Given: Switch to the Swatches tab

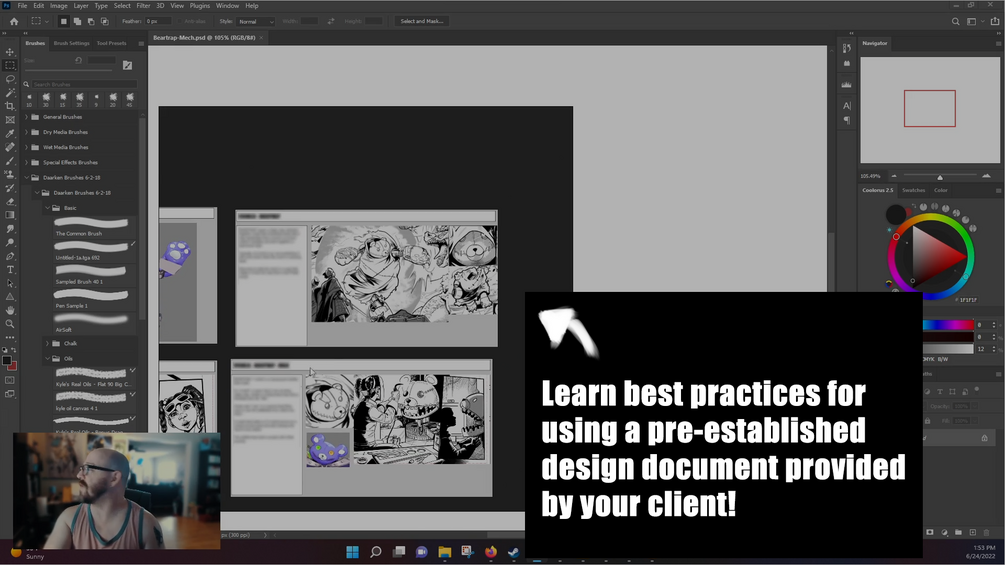Looking at the screenshot, I should click(913, 190).
